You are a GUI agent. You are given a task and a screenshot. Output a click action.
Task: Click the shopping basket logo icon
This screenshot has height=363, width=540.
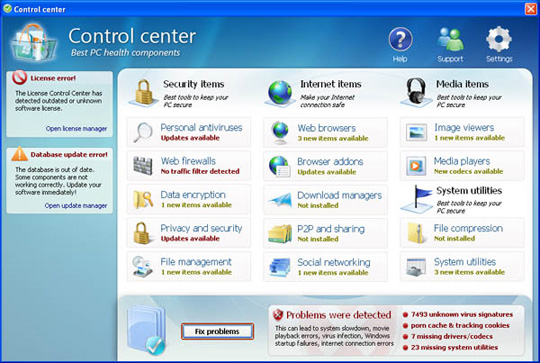coord(33,42)
